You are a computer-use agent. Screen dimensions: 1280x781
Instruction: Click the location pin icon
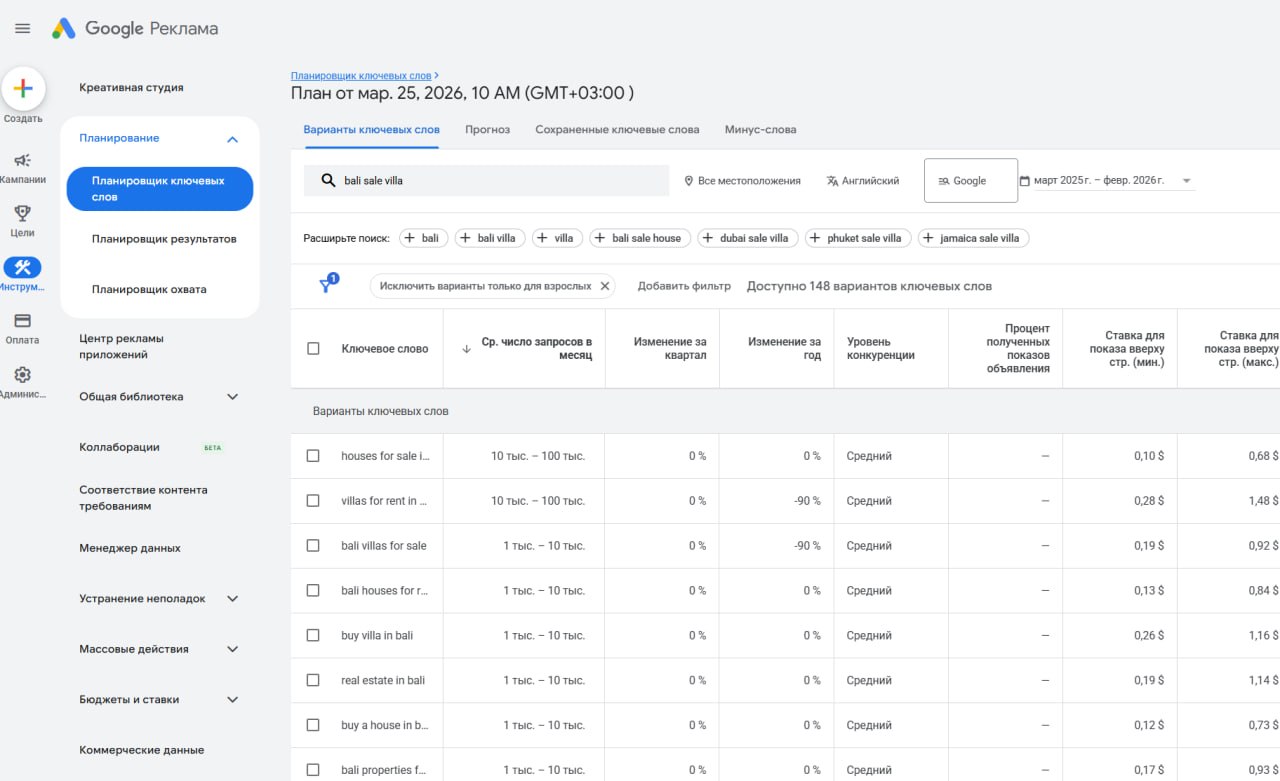pos(689,181)
